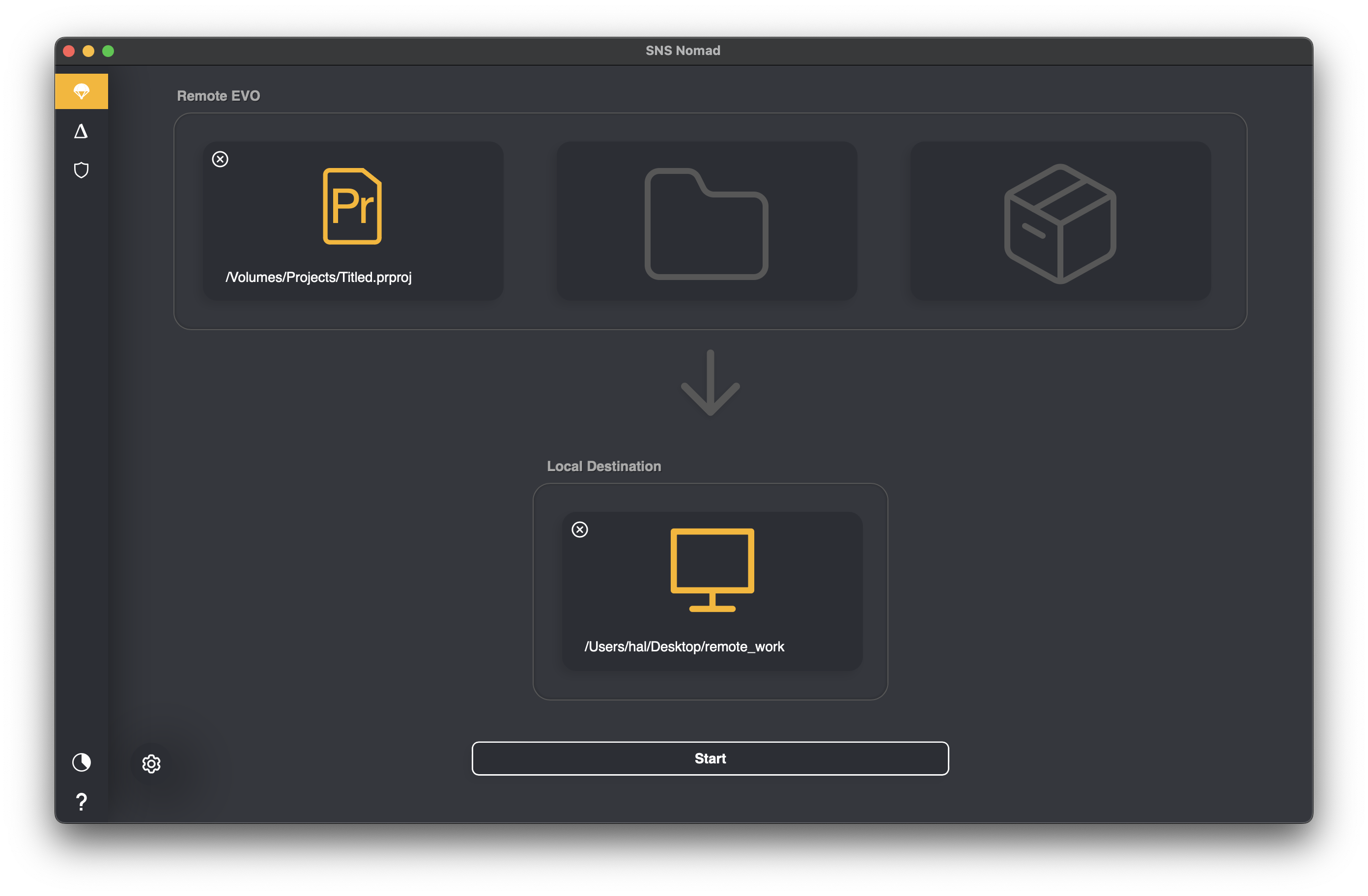Select the monitor local destination card
The width and height of the screenshot is (1368, 896).
712,591
